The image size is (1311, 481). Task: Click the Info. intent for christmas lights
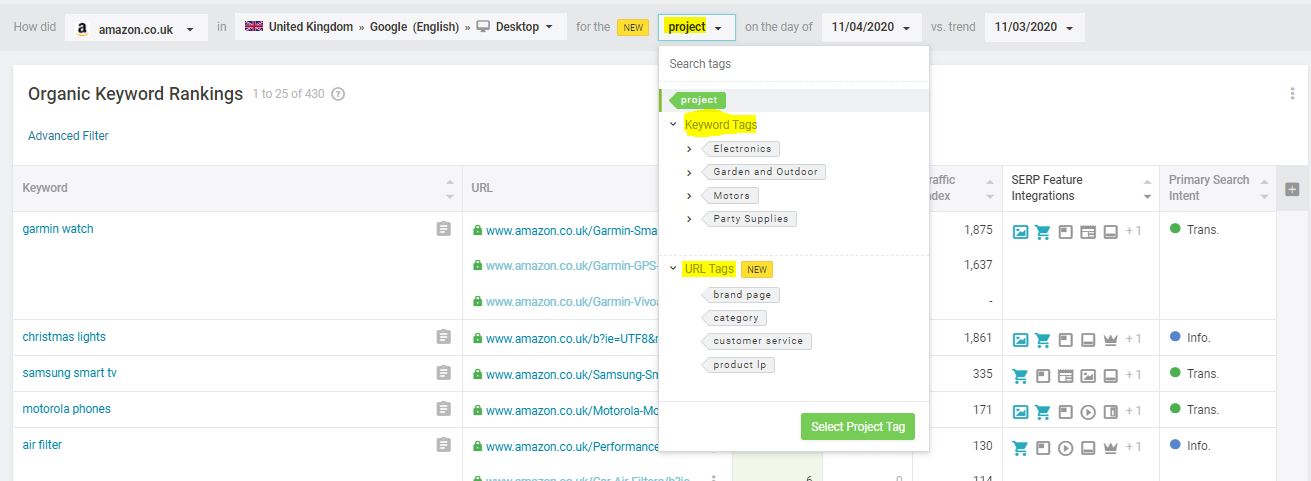tap(1190, 337)
